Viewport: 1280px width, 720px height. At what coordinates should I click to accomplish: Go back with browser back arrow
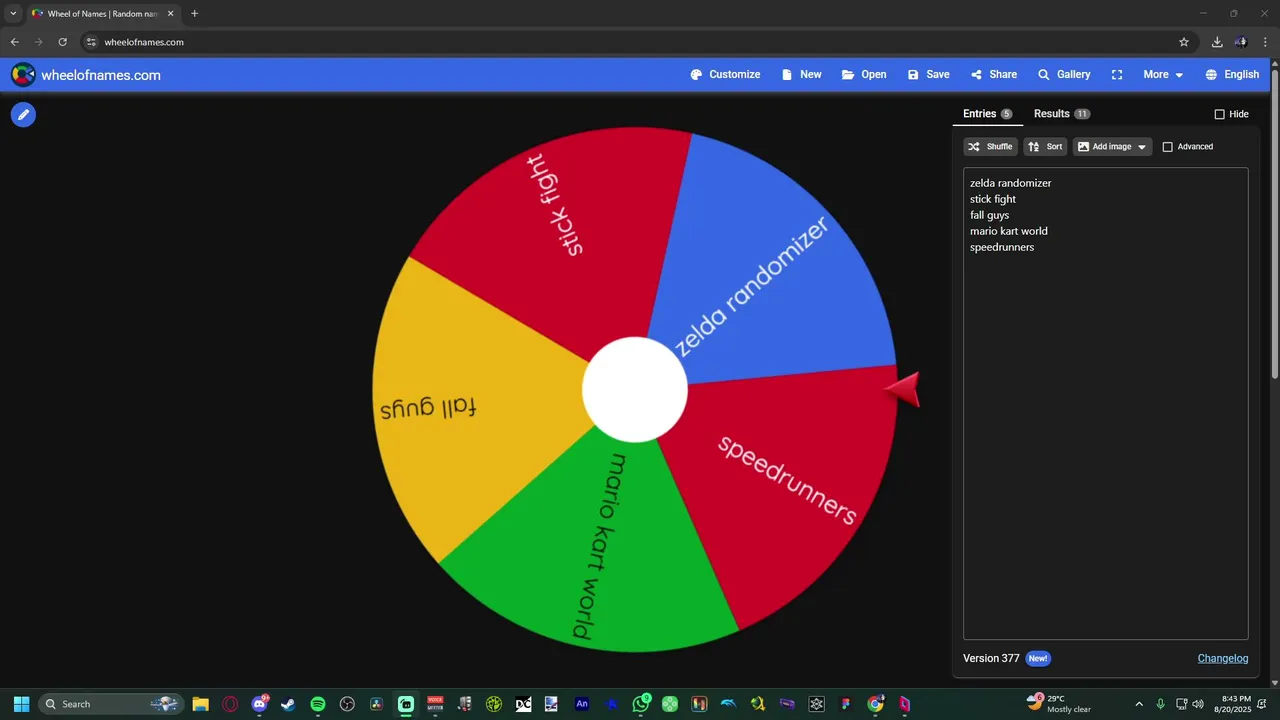pos(15,42)
